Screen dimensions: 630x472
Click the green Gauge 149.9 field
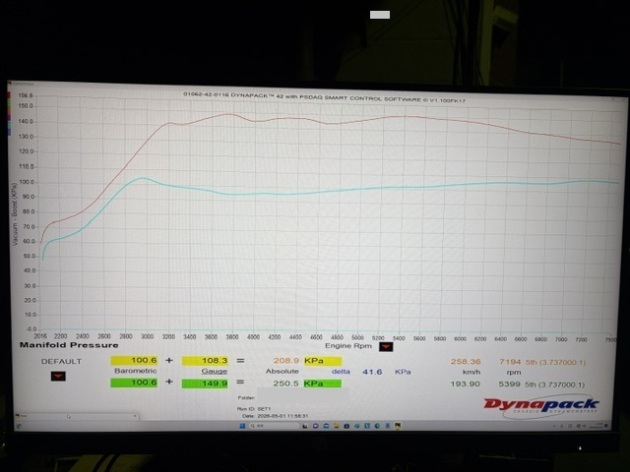[x=205, y=383]
